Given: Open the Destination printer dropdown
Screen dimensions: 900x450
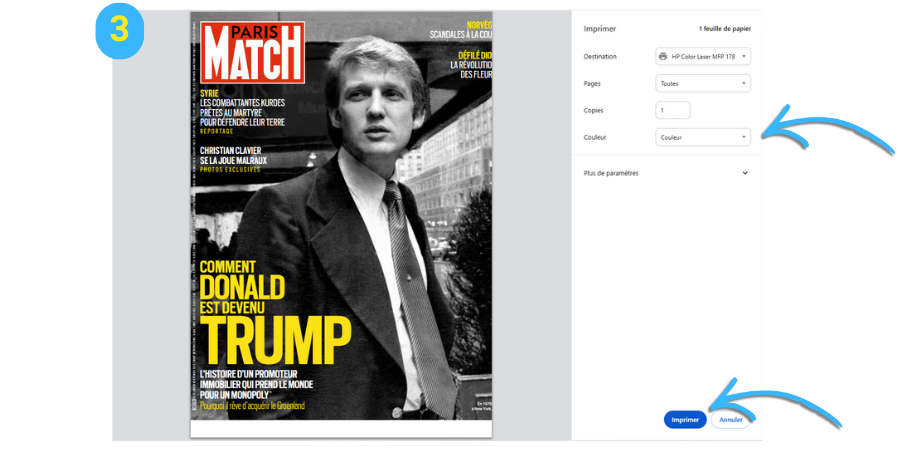Looking at the screenshot, I should (703, 56).
